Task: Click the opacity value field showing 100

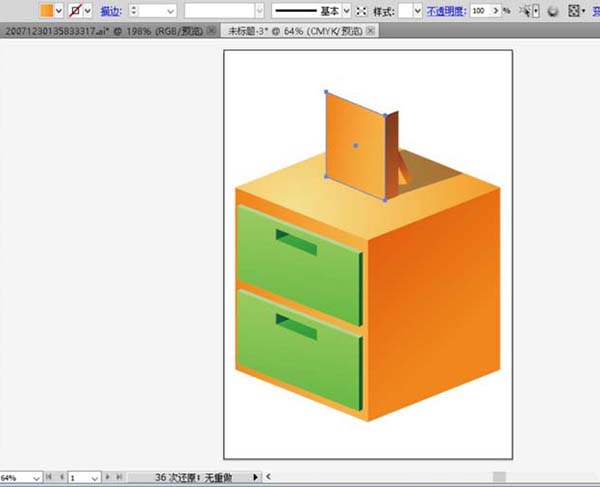Action: pyautogui.click(x=481, y=11)
